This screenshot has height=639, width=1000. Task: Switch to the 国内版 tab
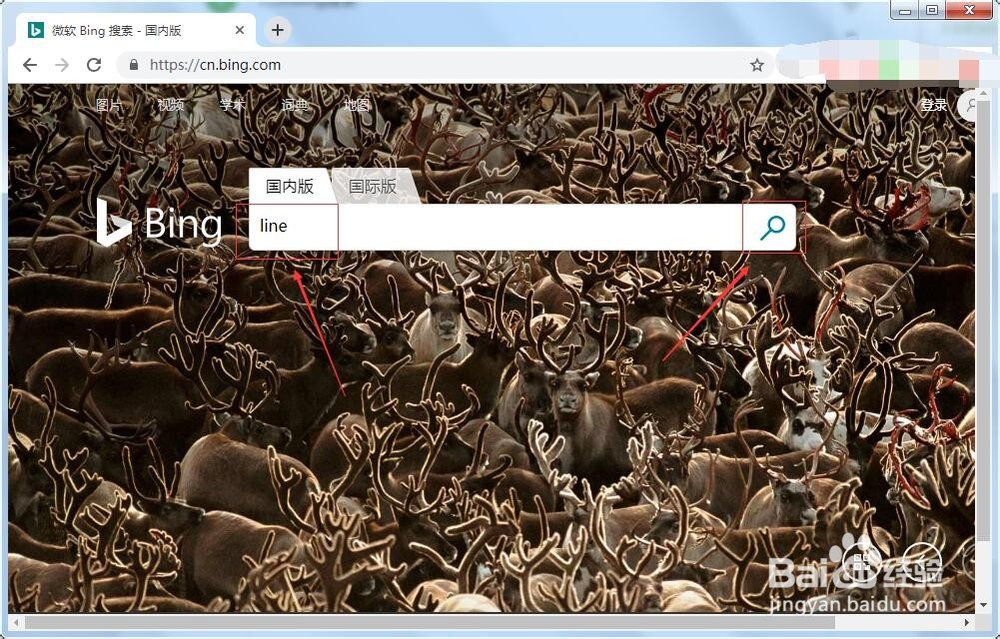click(290, 186)
